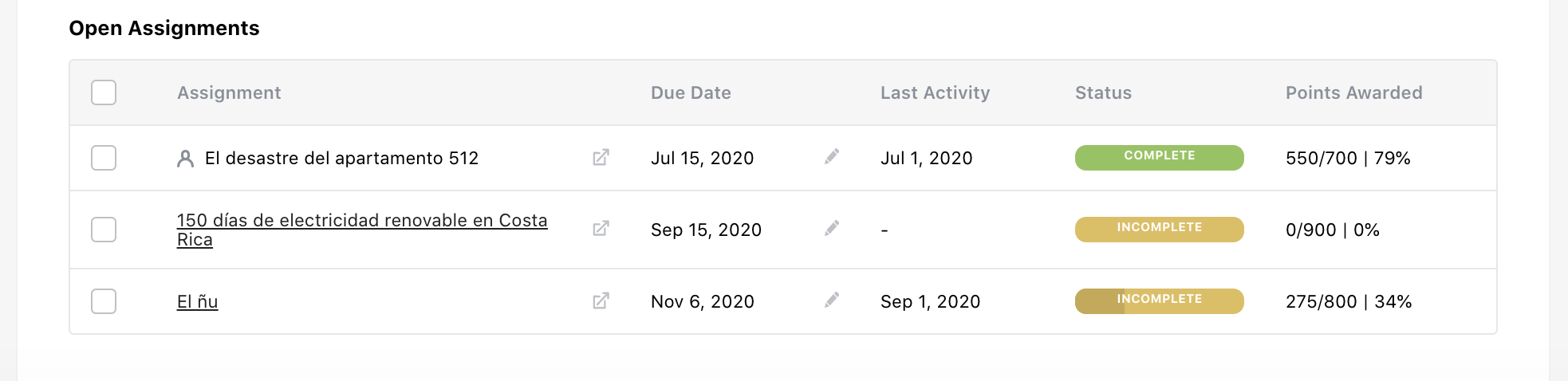
Task: Click the green COMPLETE status bar
Action: [1159, 157]
